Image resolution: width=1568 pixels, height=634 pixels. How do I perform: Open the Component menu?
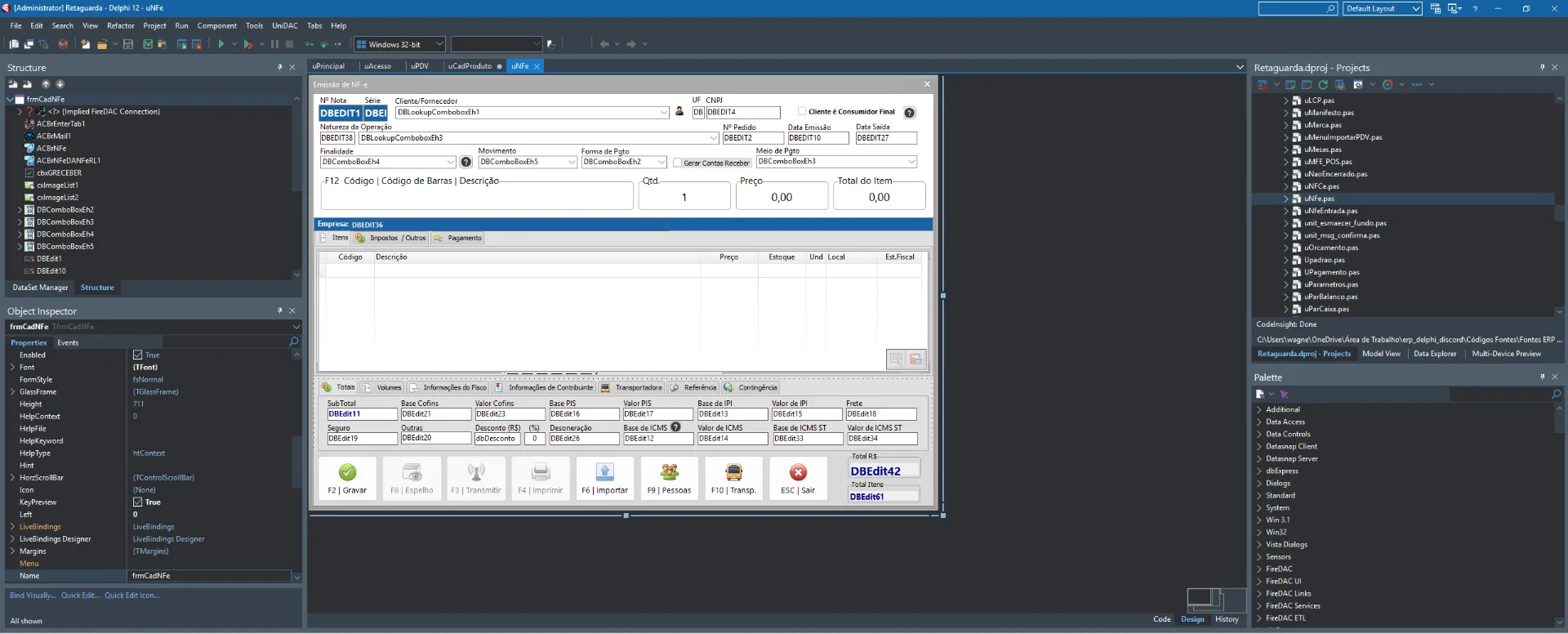(x=216, y=25)
